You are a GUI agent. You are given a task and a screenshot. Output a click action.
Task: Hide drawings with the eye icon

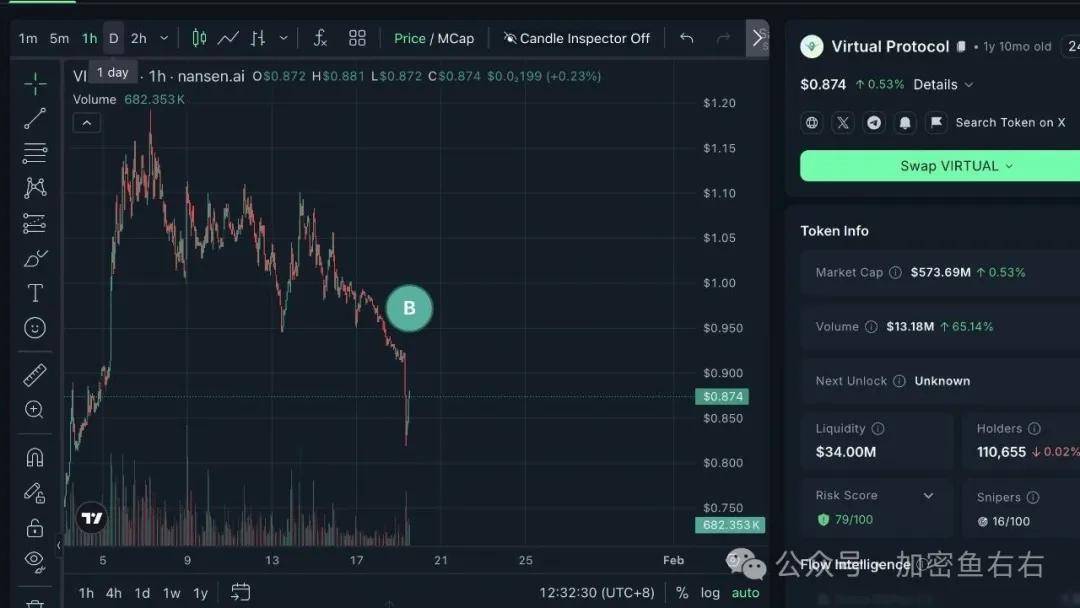[35, 560]
